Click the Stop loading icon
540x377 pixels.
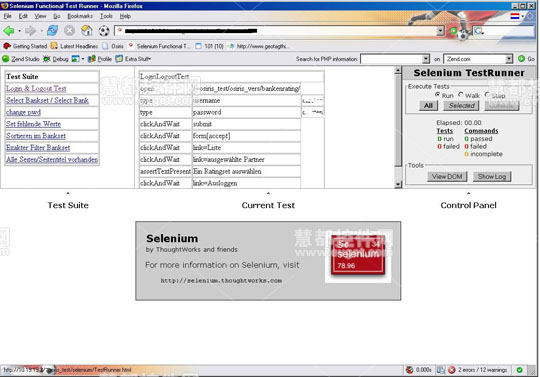pyautogui.click(x=70, y=31)
